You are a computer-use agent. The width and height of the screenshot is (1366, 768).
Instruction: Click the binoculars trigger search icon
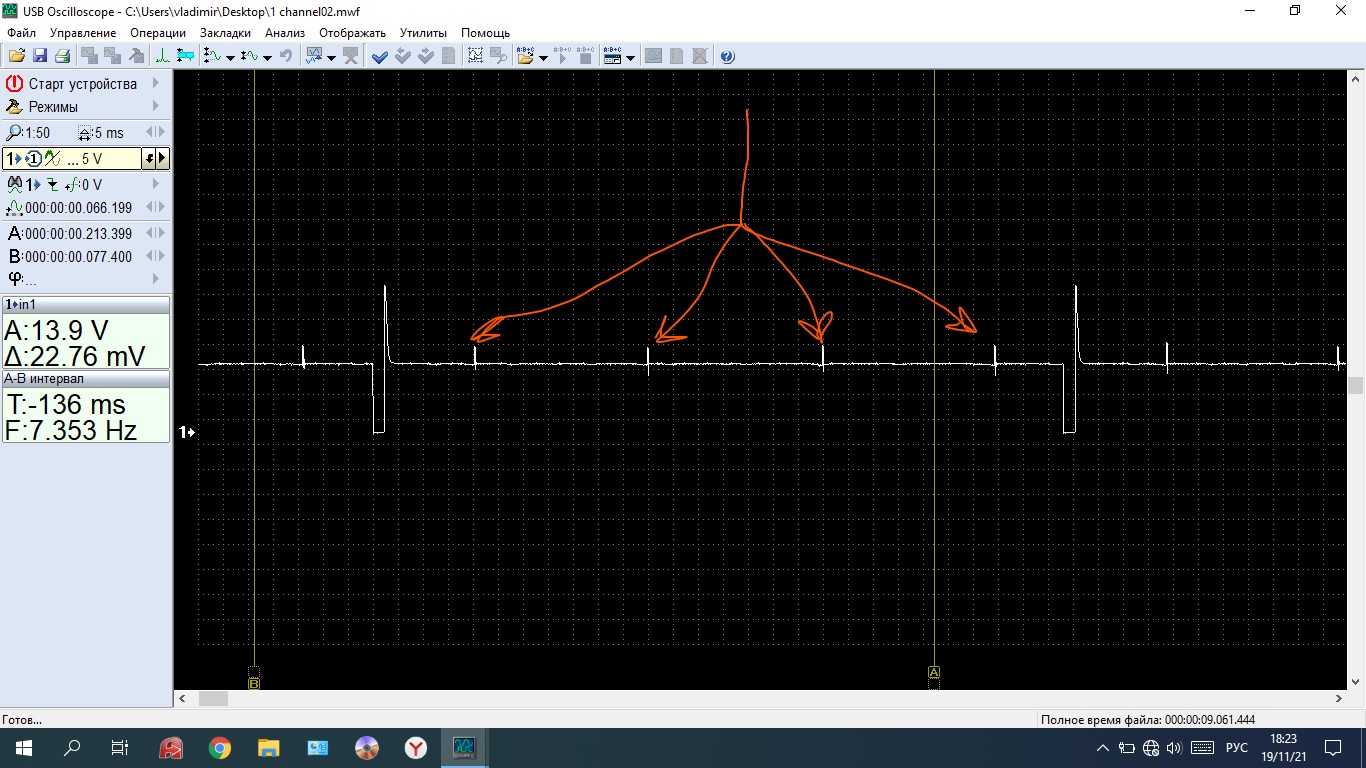coord(15,184)
